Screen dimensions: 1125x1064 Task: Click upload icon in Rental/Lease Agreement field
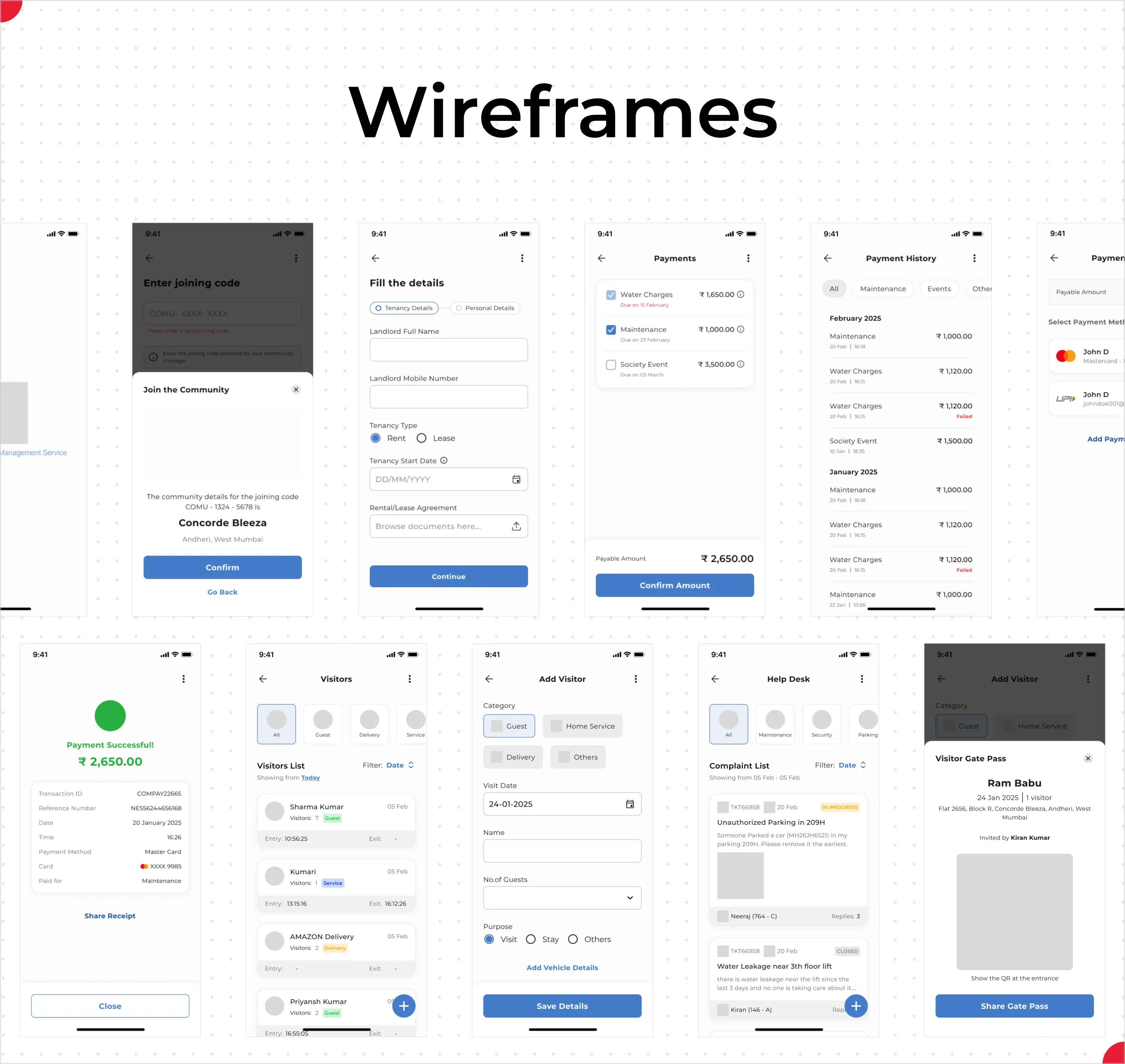pos(516,526)
